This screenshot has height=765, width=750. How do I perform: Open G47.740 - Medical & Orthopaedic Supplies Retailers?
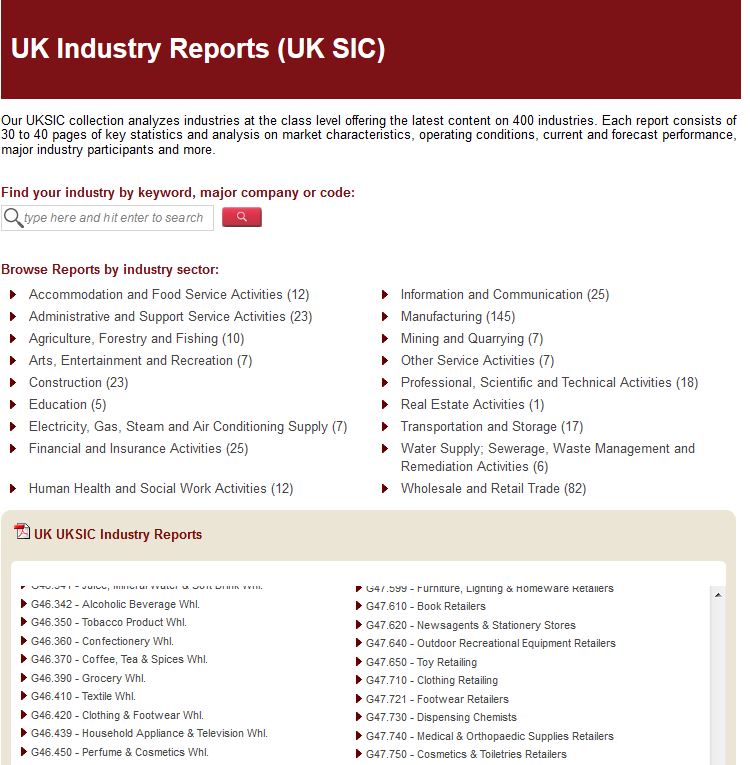[x=489, y=736]
